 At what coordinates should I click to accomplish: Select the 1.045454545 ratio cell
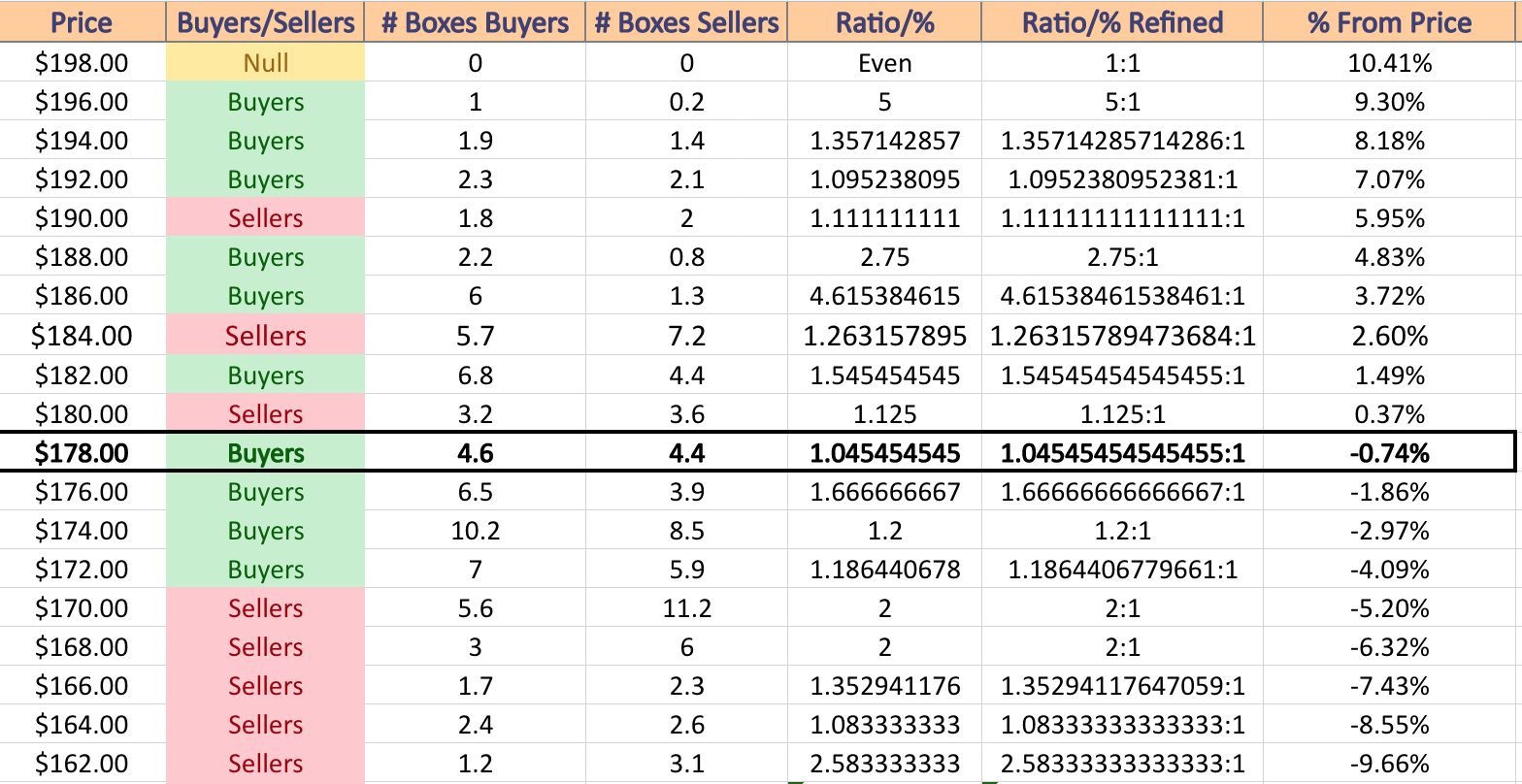(x=884, y=453)
